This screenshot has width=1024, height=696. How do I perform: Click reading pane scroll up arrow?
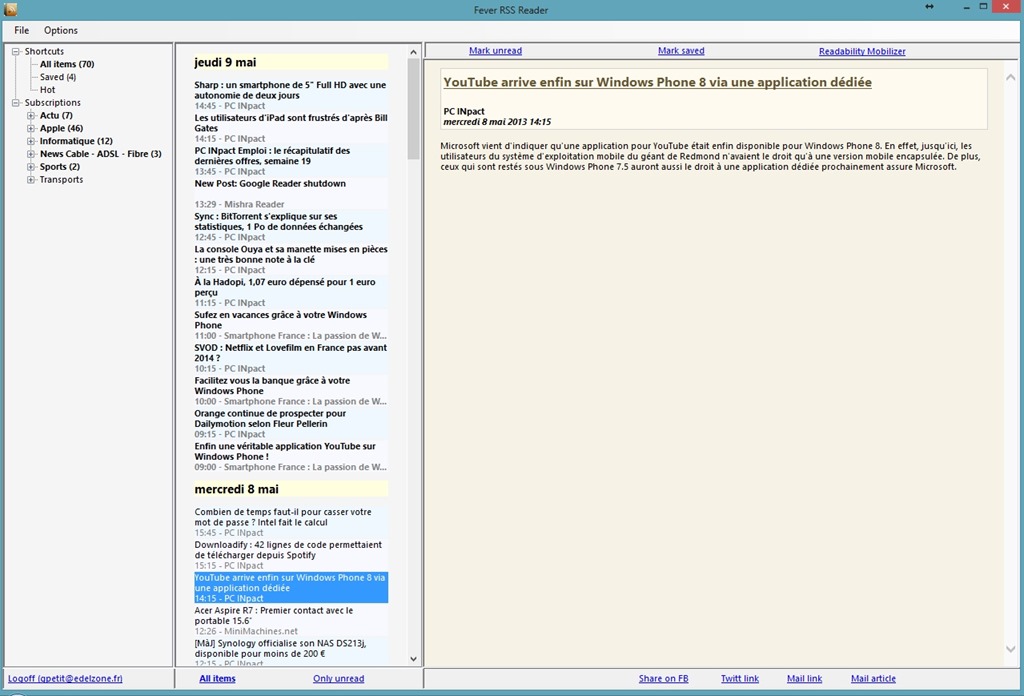click(1010, 77)
